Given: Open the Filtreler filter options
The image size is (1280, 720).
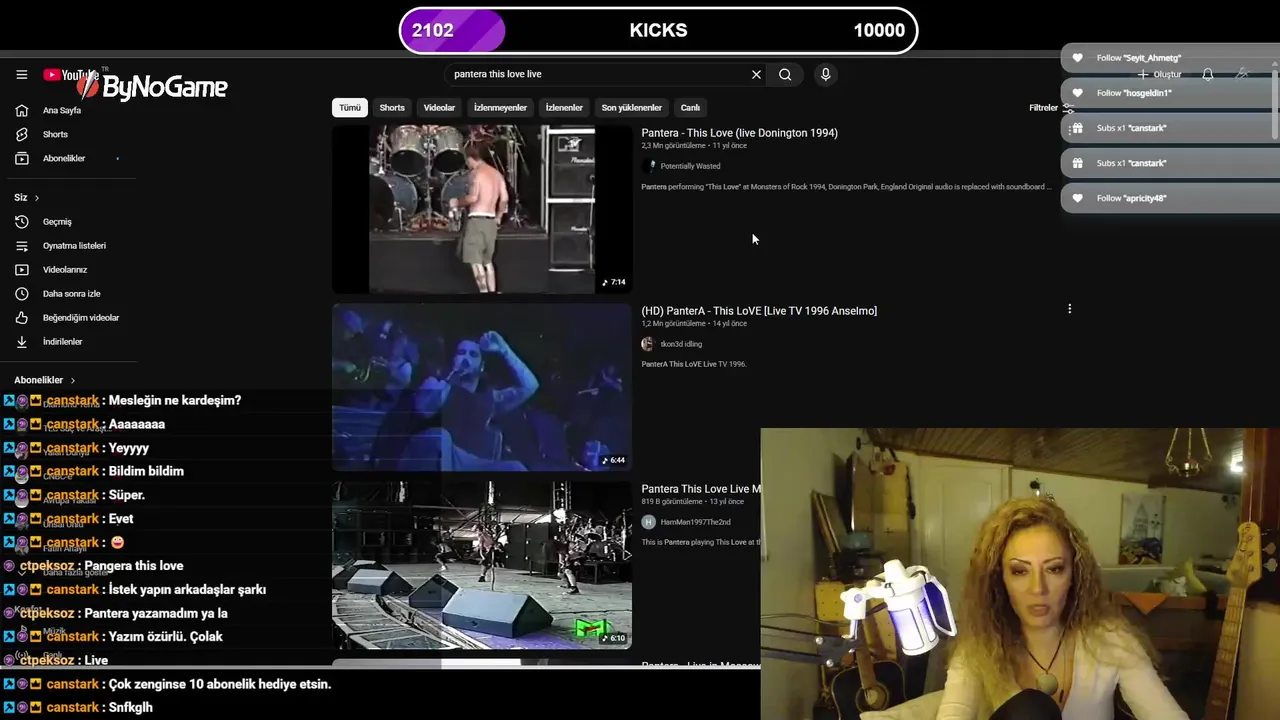Looking at the screenshot, I should pyautogui.click(x=1051, y=108).
